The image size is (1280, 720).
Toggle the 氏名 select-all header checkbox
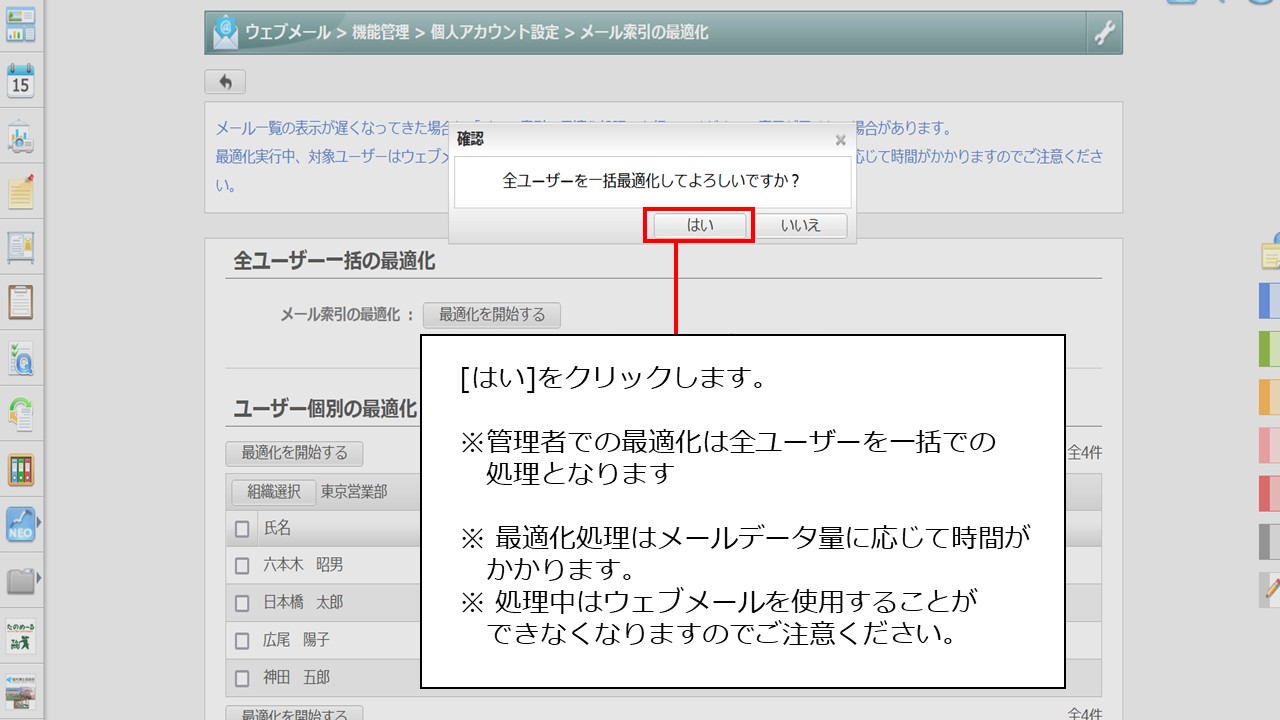coord(242,528)
